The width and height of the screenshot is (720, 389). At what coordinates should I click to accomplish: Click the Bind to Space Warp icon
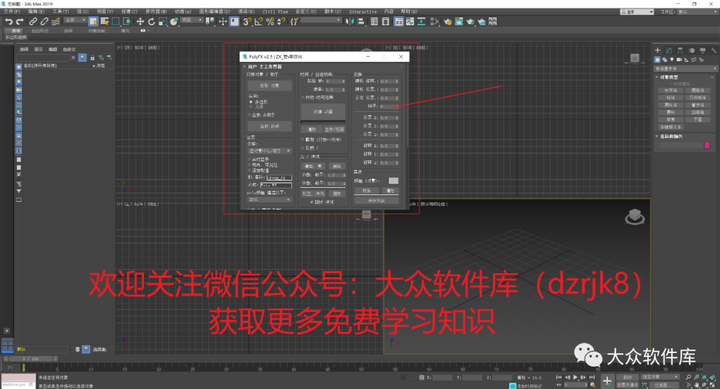[x=56, y=22]
